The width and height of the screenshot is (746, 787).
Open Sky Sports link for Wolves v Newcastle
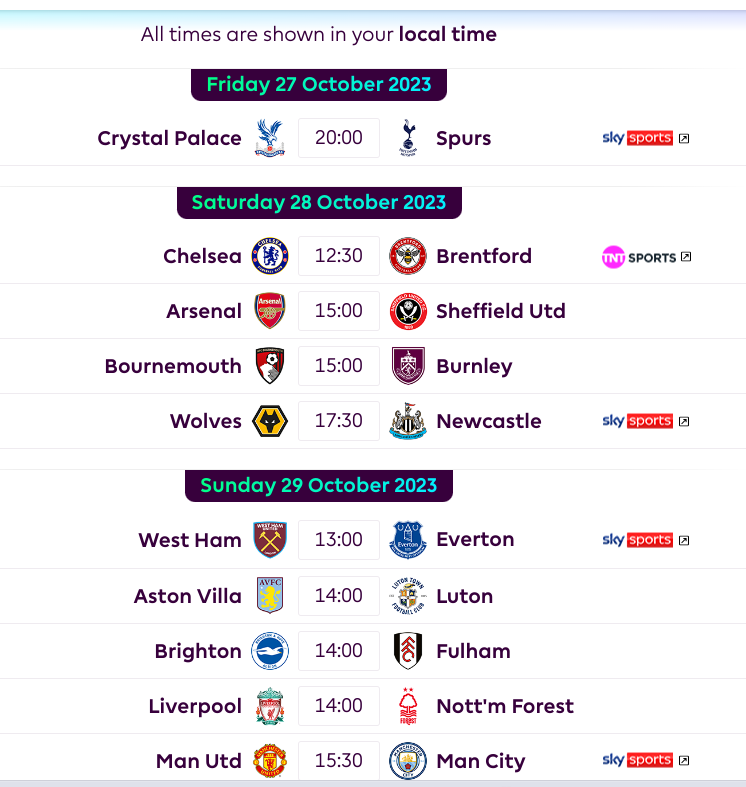tap(646, 421)
